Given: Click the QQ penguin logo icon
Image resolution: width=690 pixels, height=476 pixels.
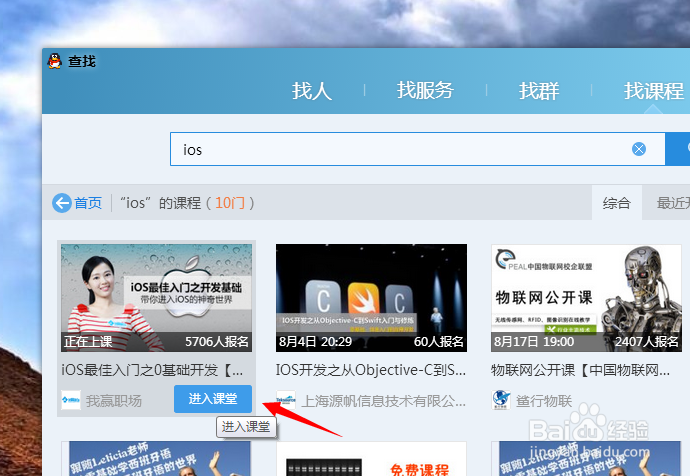Looking at the screenshot, I should pos(55,61).
